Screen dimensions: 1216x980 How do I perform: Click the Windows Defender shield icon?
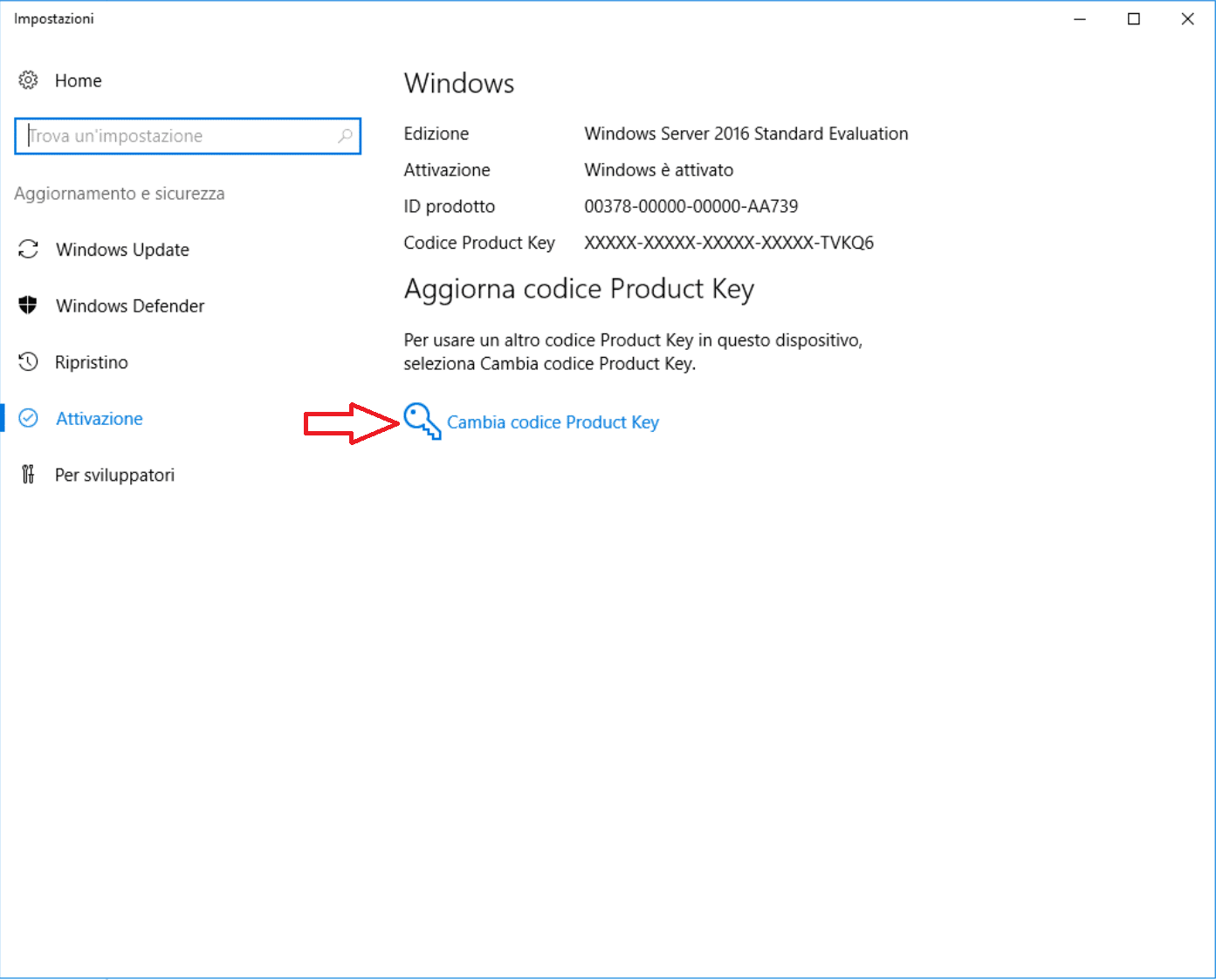[x=28, y=305]
